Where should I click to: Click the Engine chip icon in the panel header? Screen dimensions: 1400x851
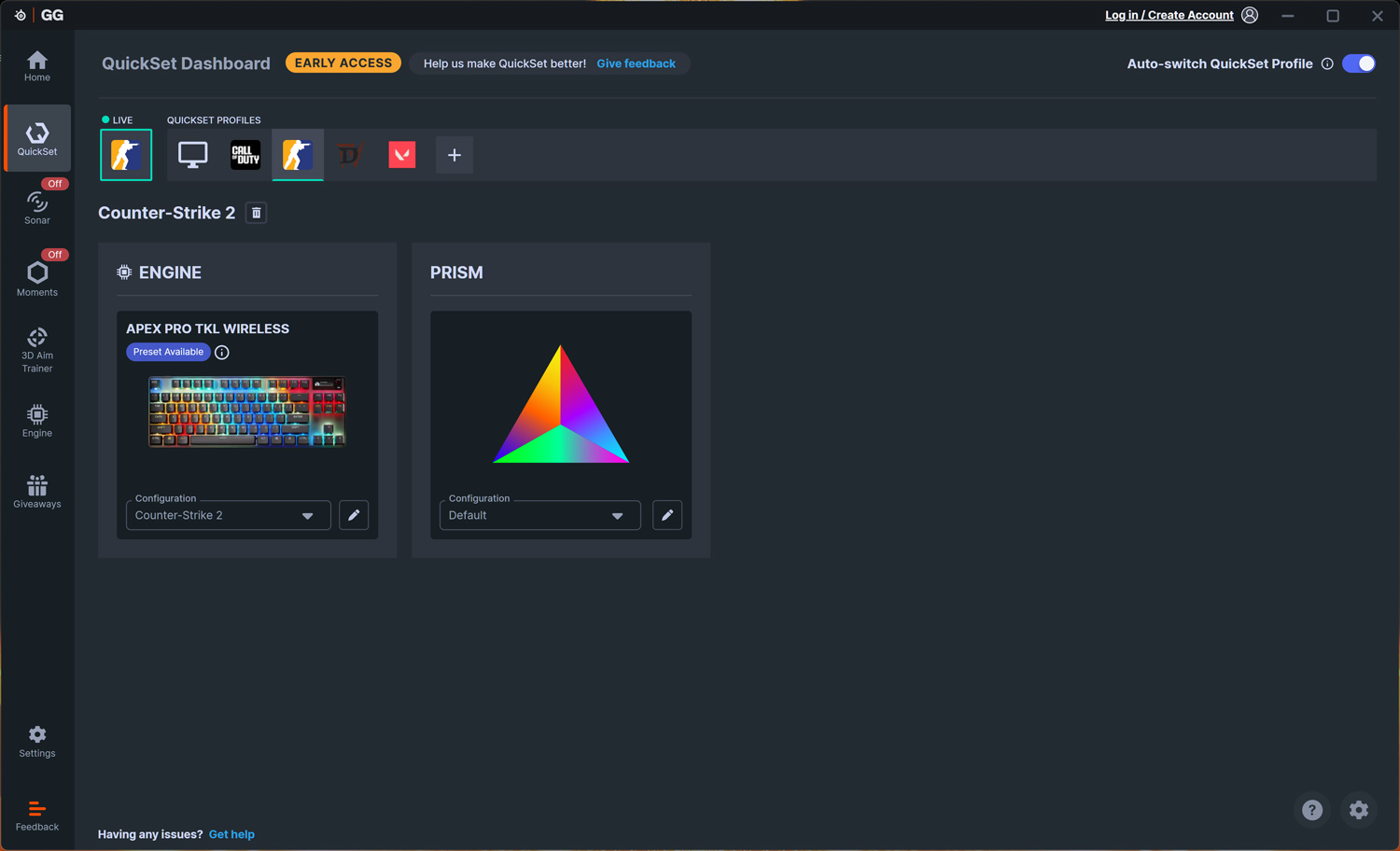(124, 272)
